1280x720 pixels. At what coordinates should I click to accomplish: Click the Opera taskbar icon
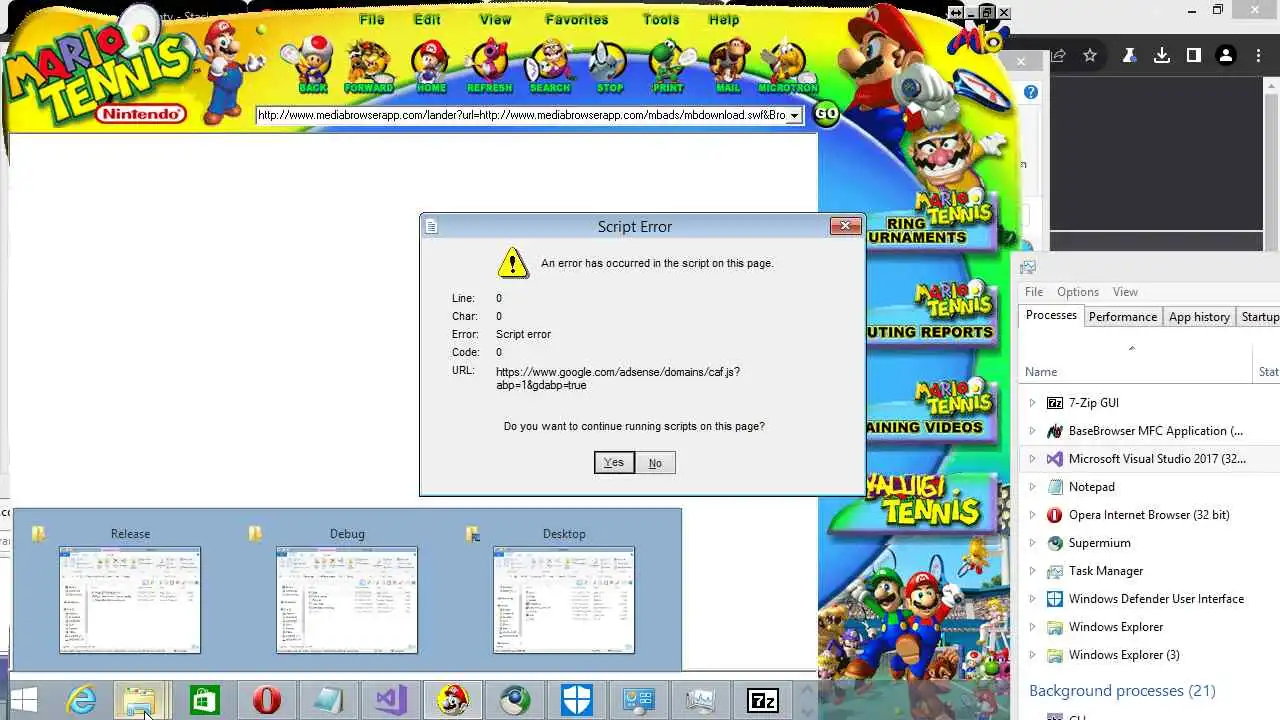pos(266,701)
